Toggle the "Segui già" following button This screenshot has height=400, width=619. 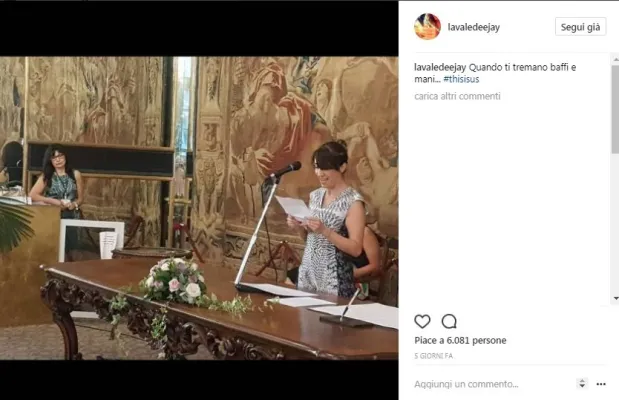click(580, 27)
